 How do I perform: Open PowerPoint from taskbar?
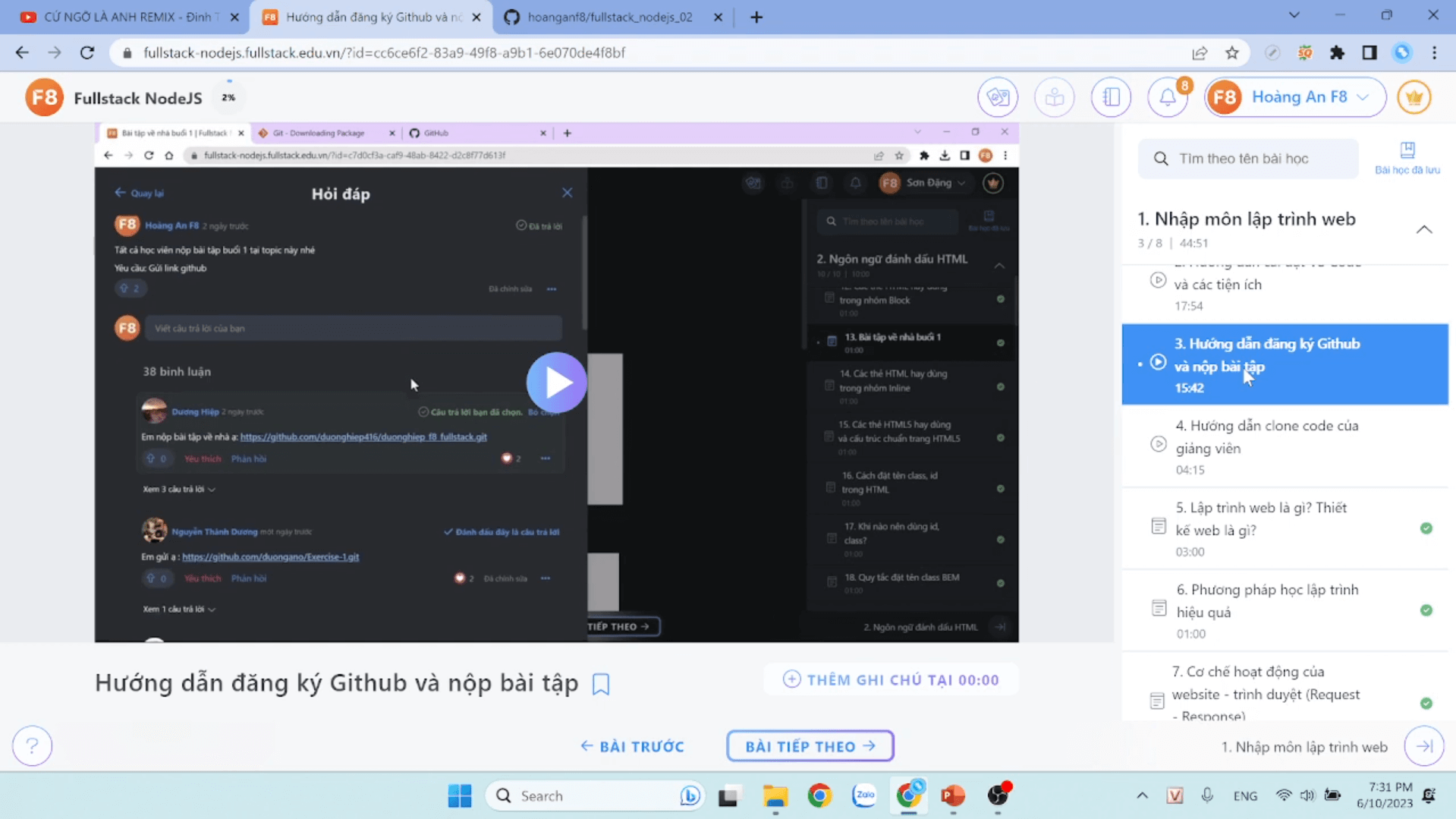pos(953,795)
